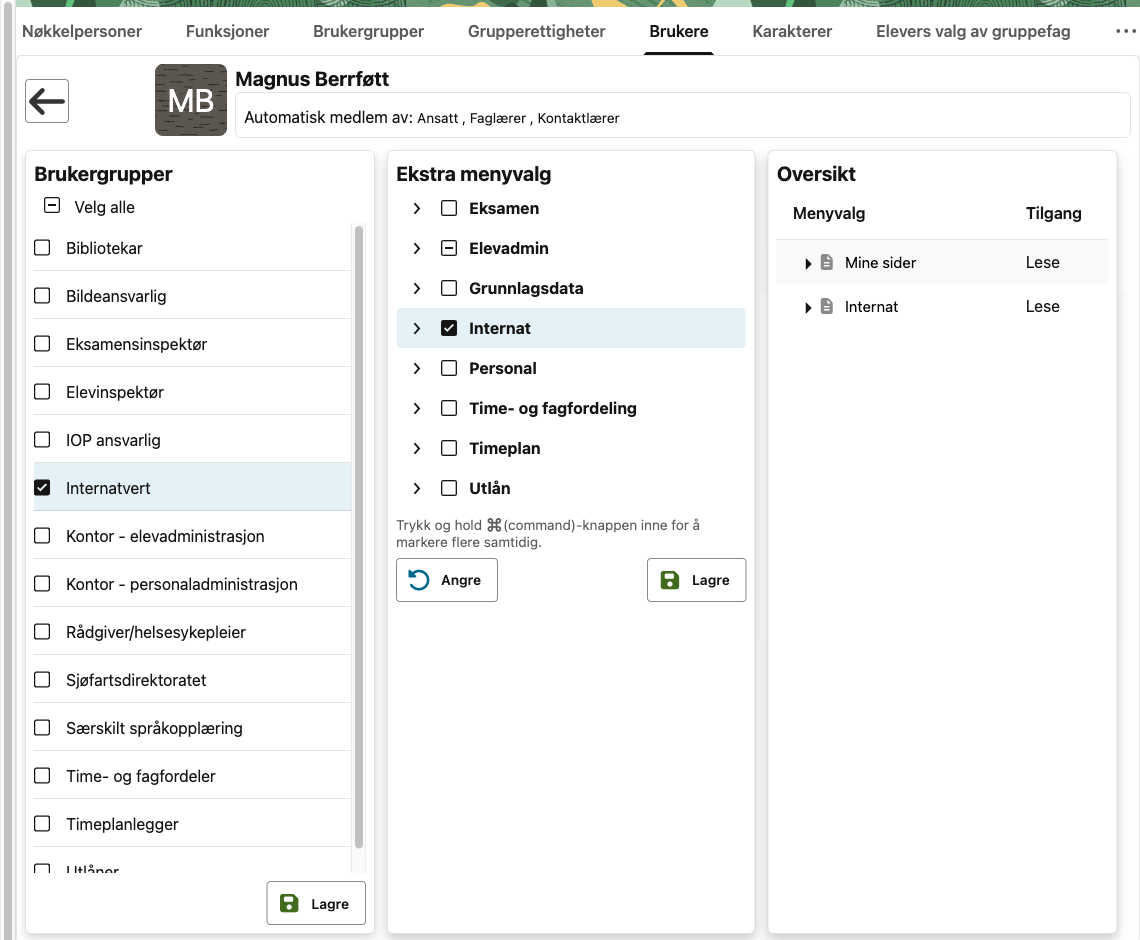Switch to the Karakterer tab
The image size is (1140, 940).
tap(792, 31)
